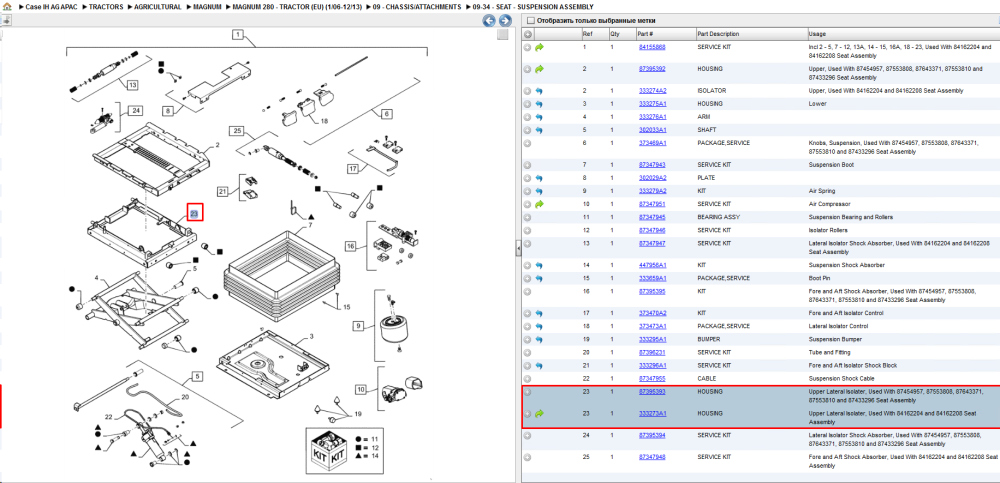
Task: Click 'Suspension Shock Cable' usage text
Action: tap(841, 379)
